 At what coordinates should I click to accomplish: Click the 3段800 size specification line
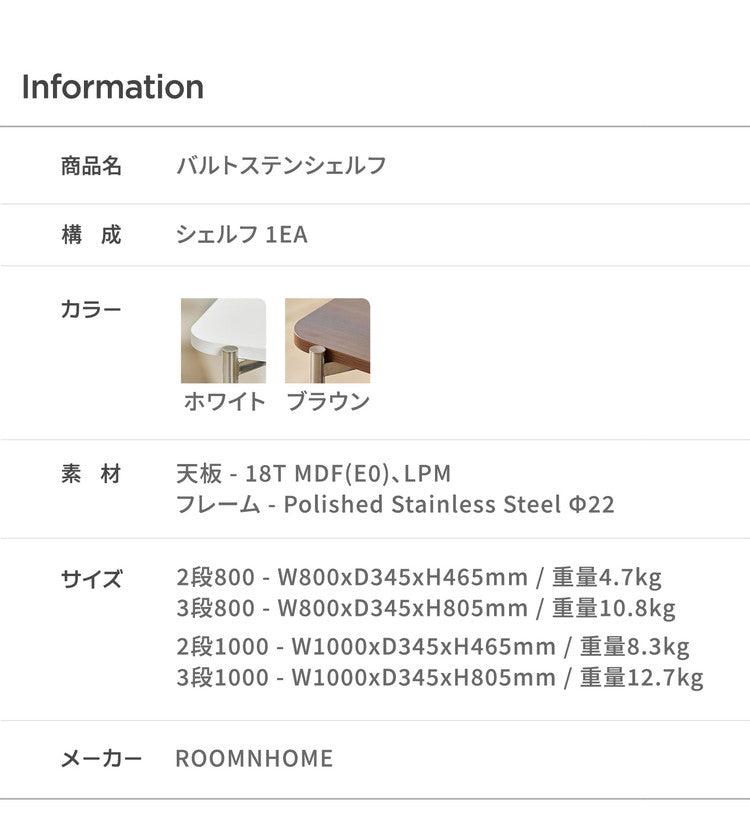pos(425,608)
